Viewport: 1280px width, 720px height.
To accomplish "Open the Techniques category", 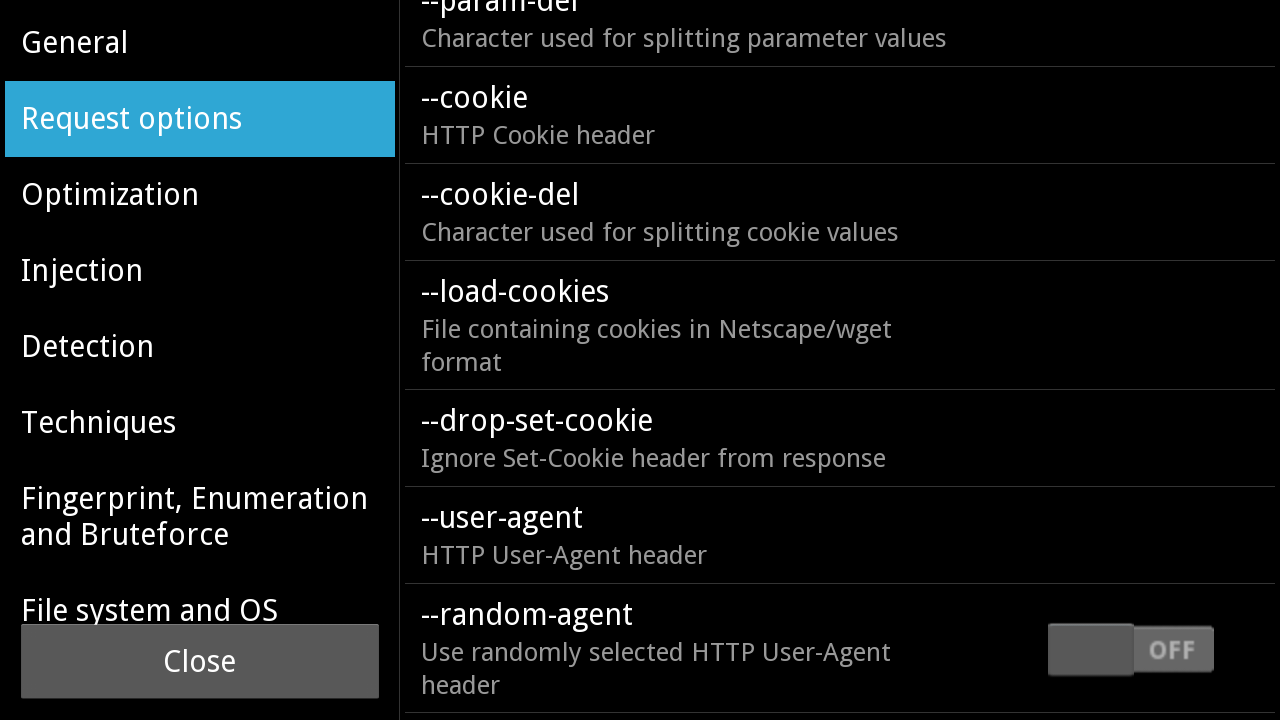I will coord(99,422).
